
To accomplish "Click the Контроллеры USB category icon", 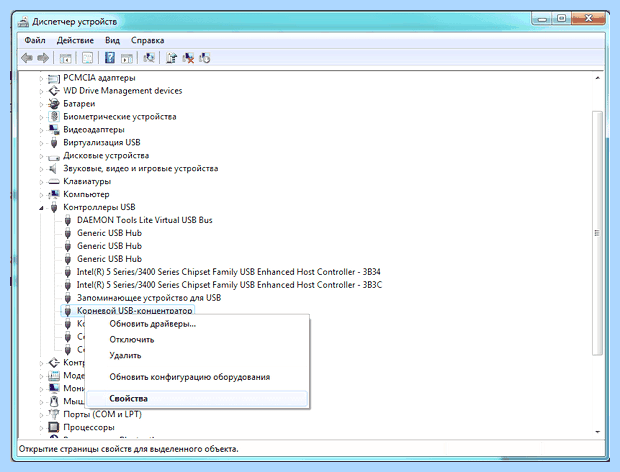I will (54, 207).
